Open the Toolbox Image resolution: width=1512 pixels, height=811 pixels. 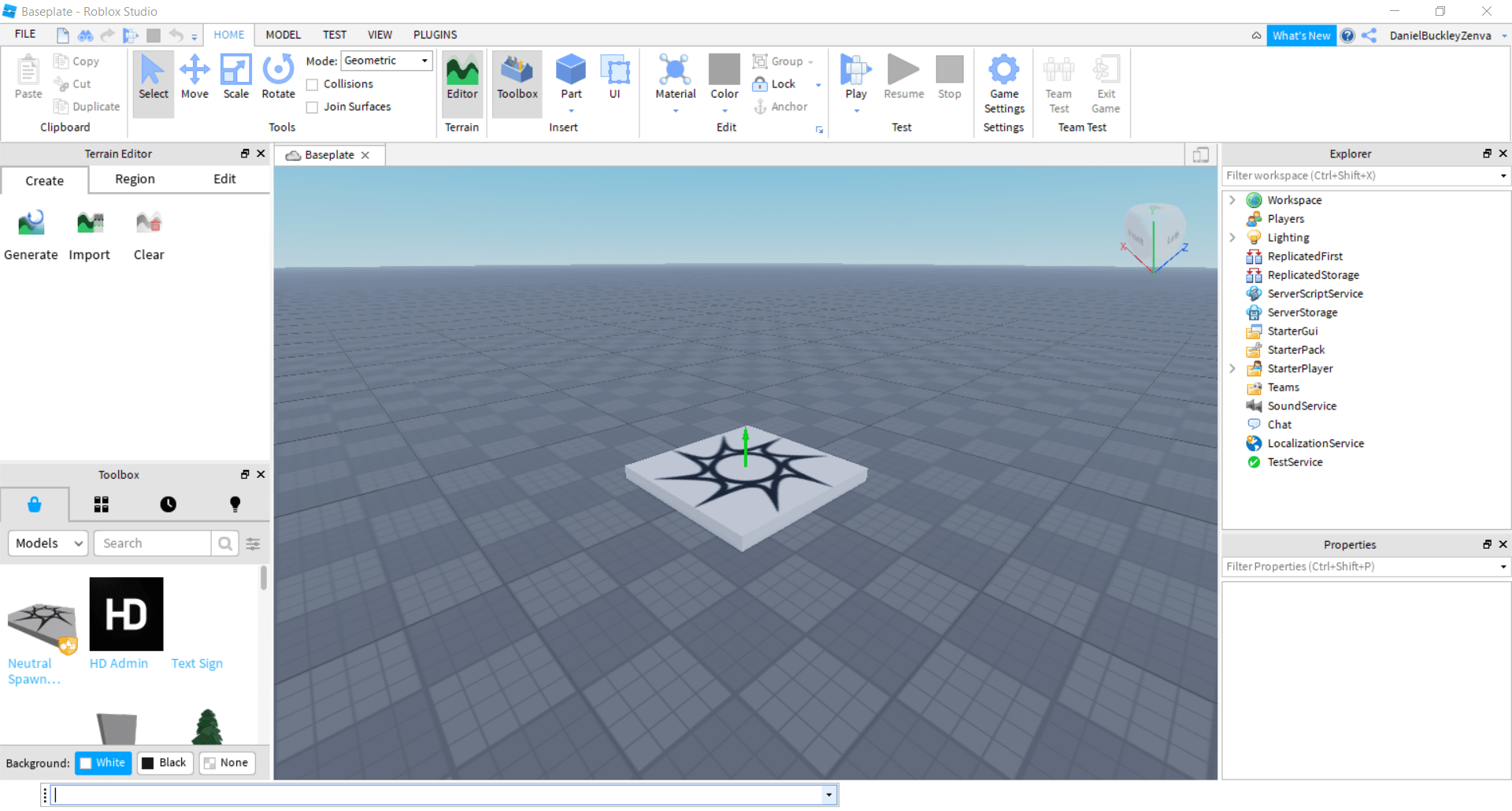[517, 83]
